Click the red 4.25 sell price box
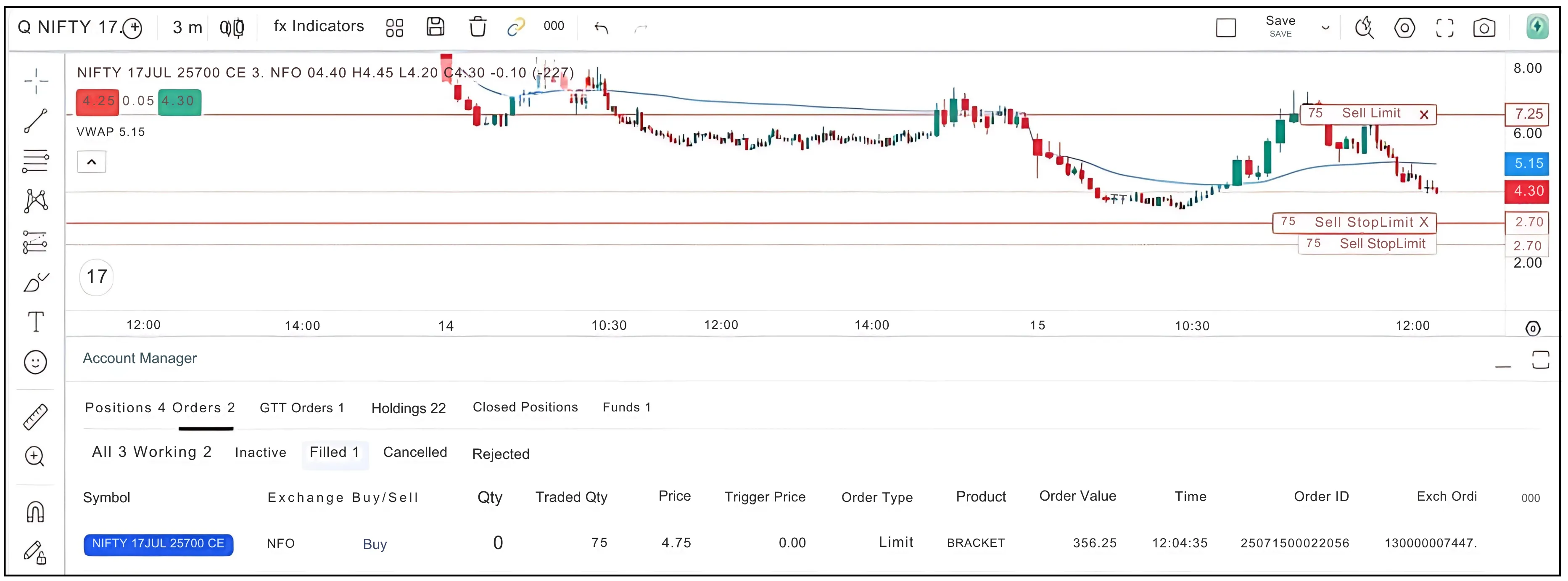The image size is (1568, 581). coord(98,101)
